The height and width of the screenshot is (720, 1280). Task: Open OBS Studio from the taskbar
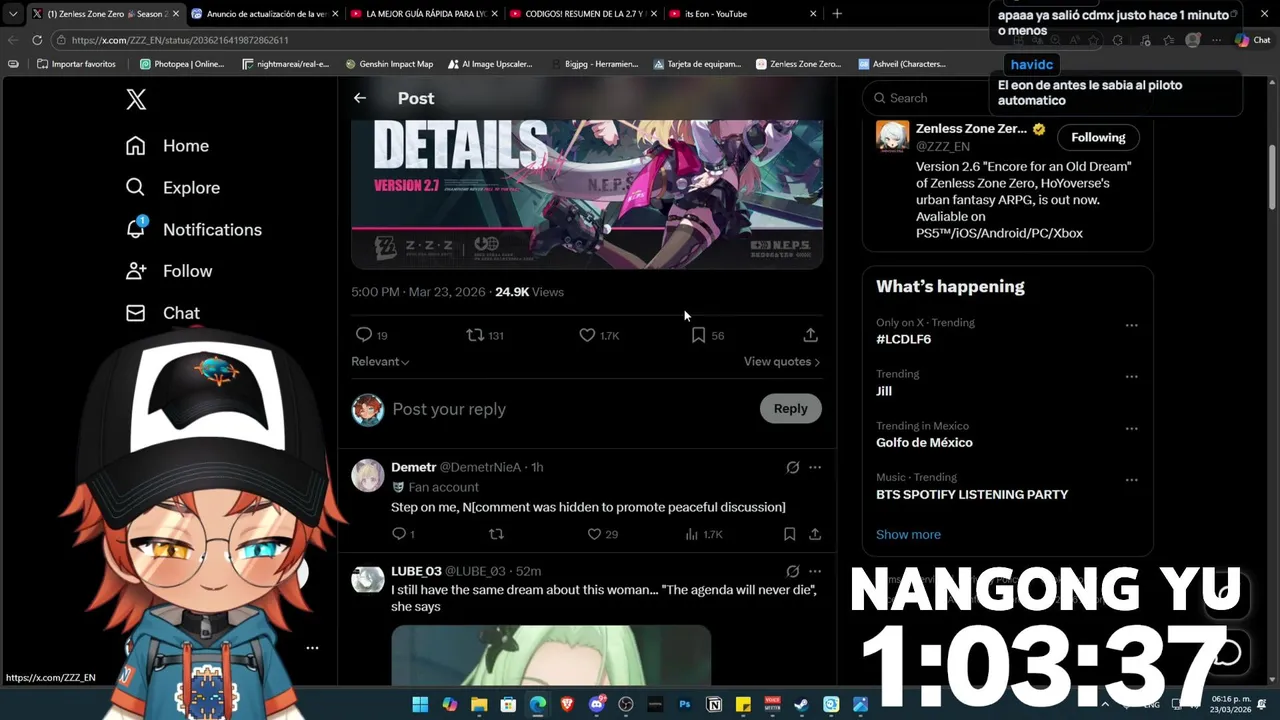click(x=626, y=705)
